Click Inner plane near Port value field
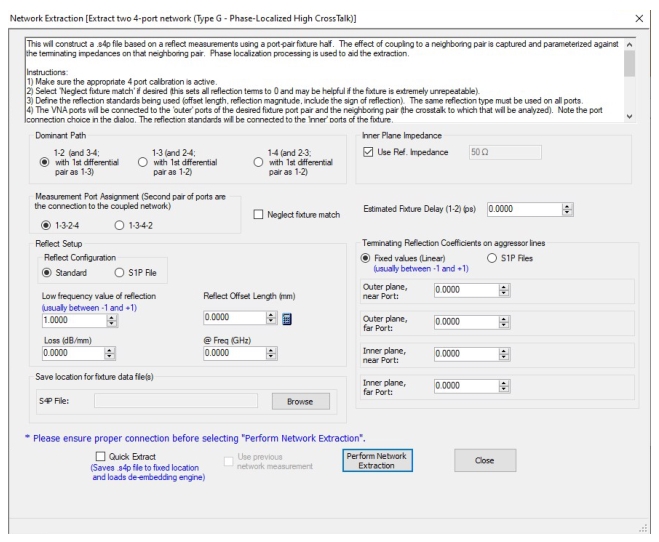This screenshot has height=542, width=659. tap(467, 354)
